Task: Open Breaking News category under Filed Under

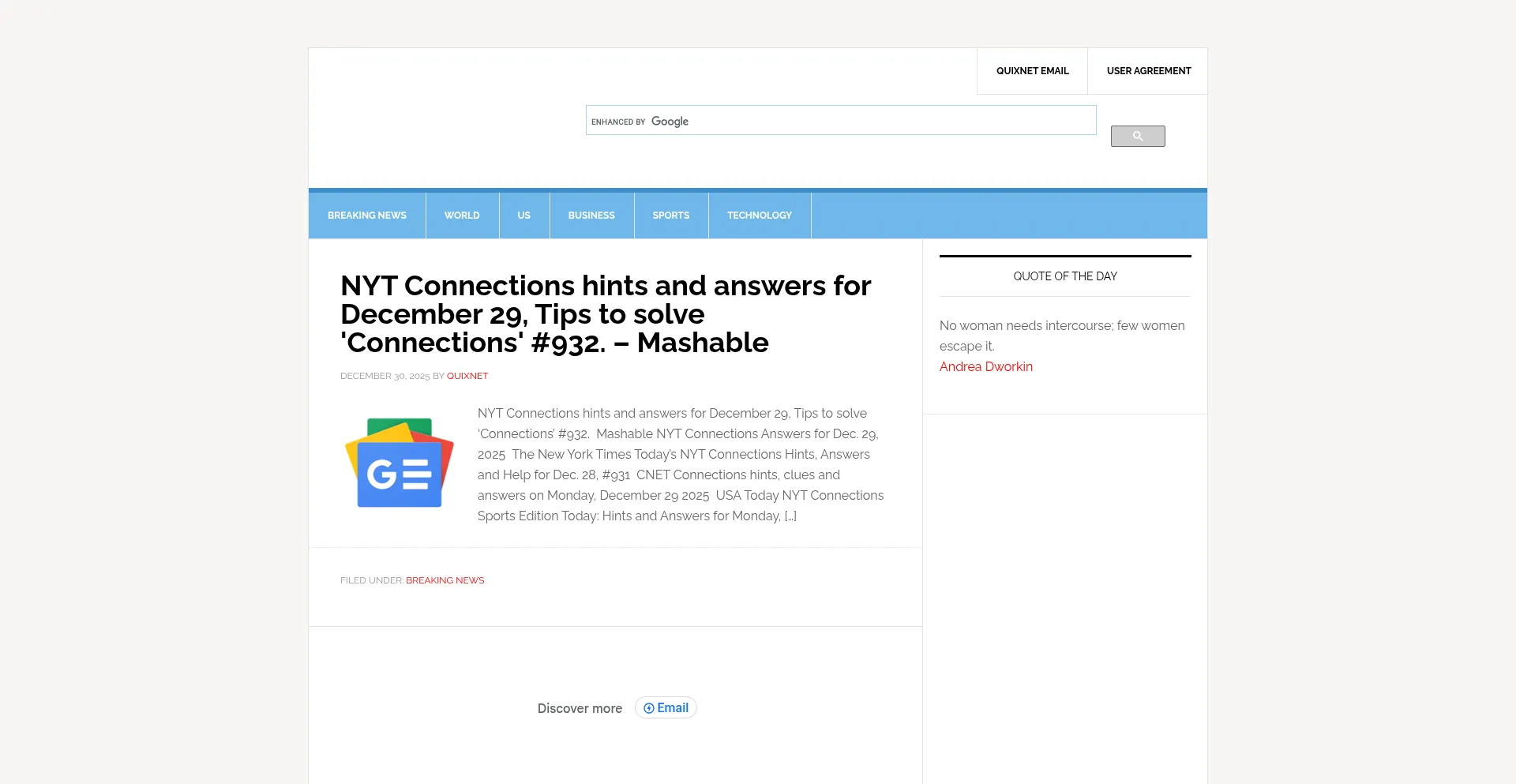Action: tap(445, 580)
